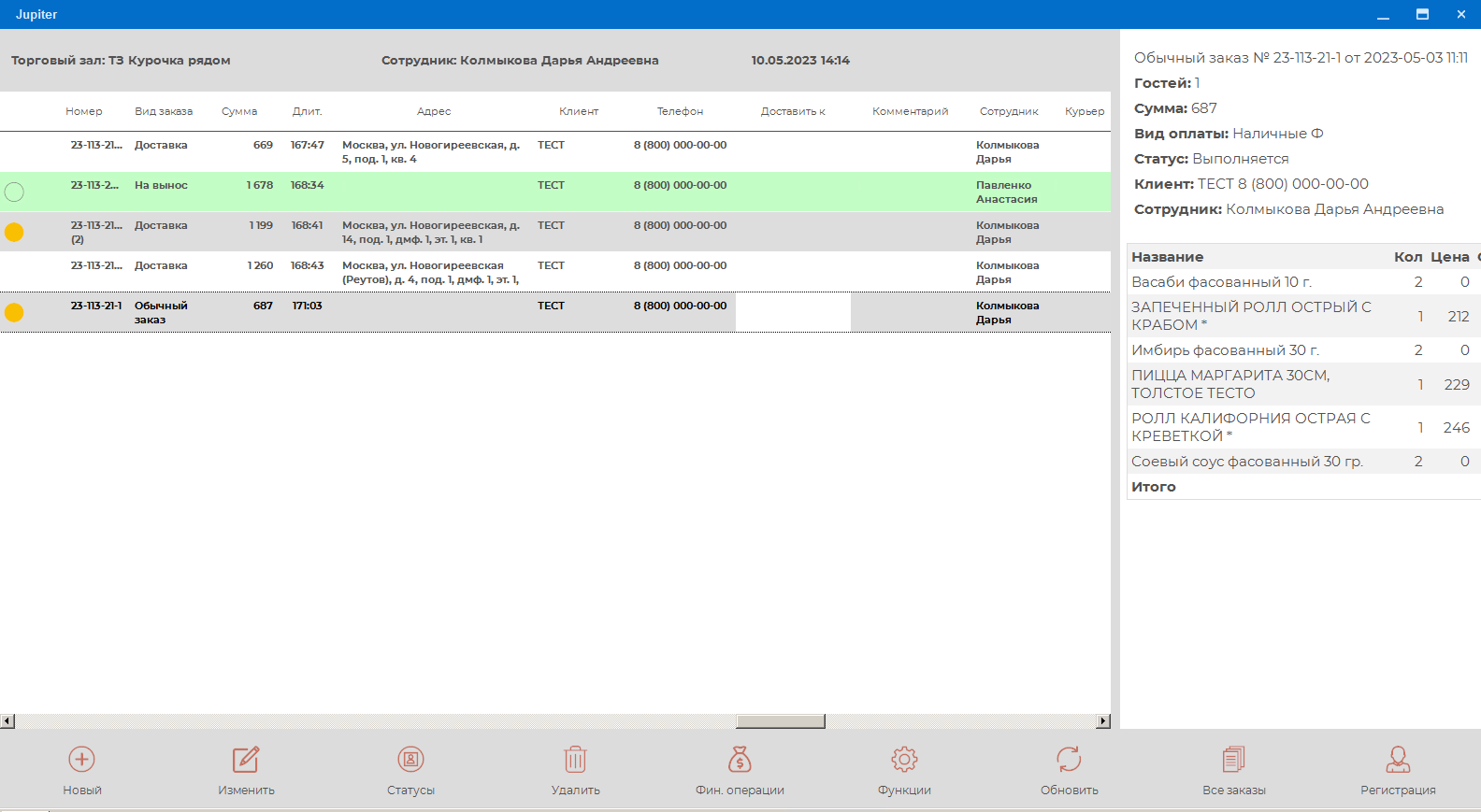
Task: Click the order title Обычный заказ № 23-113-21-1
Action: pyautogui.click(x=1301, y=58)
